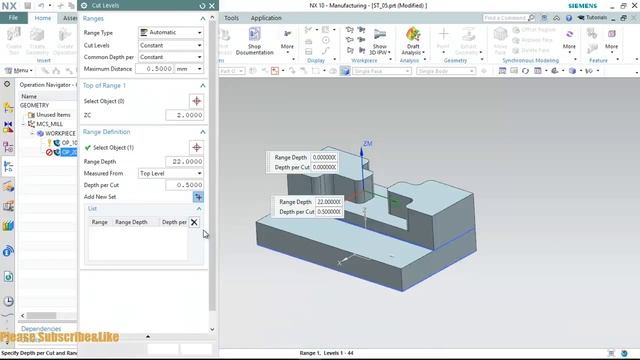Open the Common Depth per Cut dropdown
This screenshot has width=640, height=360.
click(171, 57)
